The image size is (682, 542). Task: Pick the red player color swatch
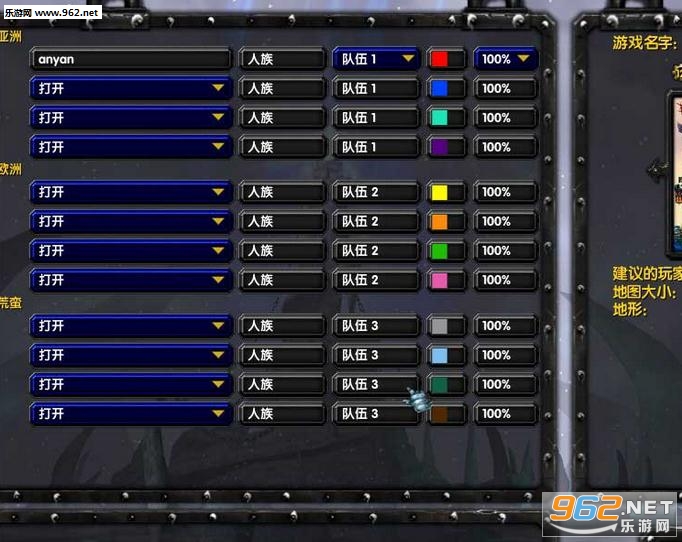(439, 59)
